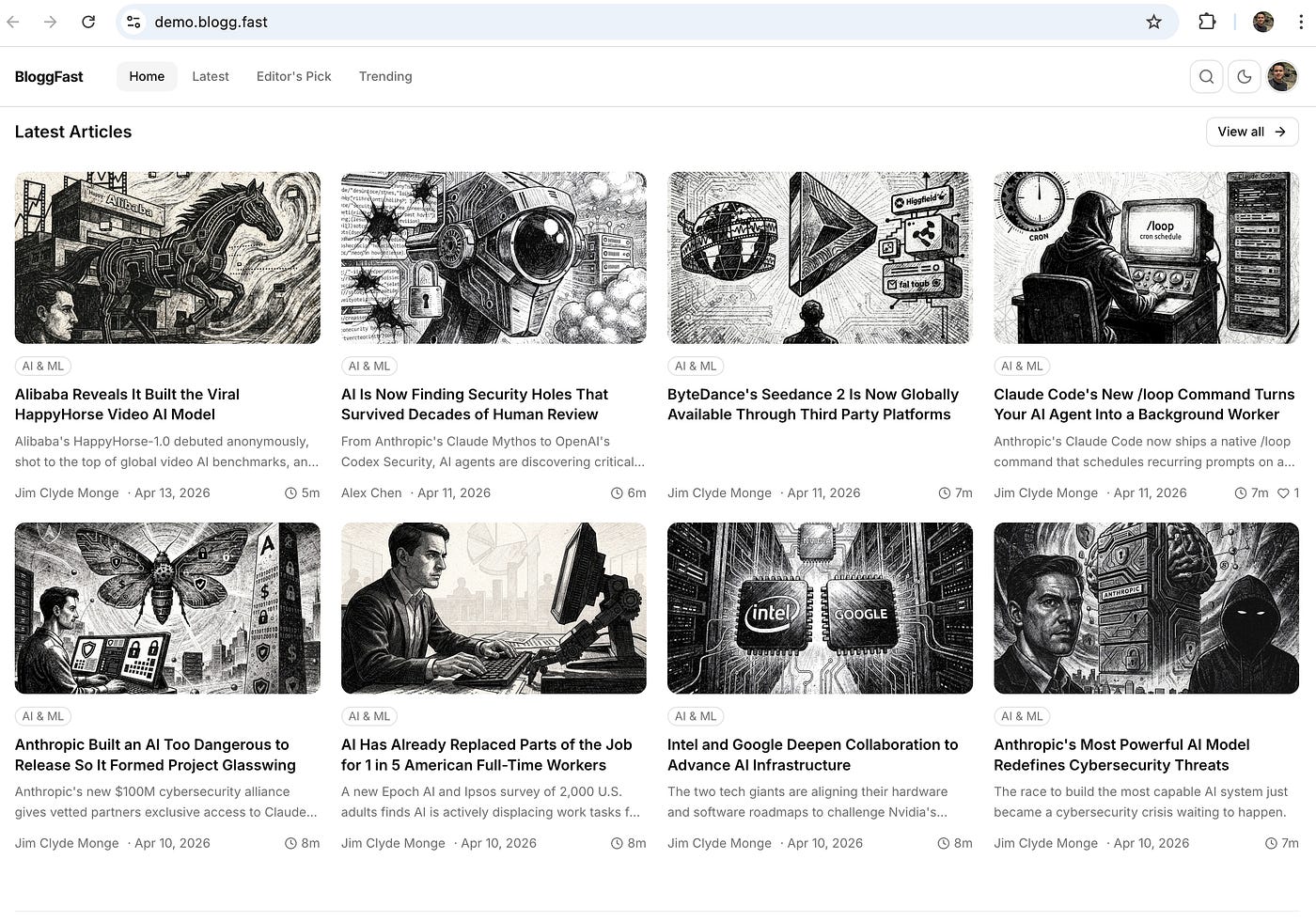
Task: Switch to the Trending tab
Action: [x=385, y=76]
